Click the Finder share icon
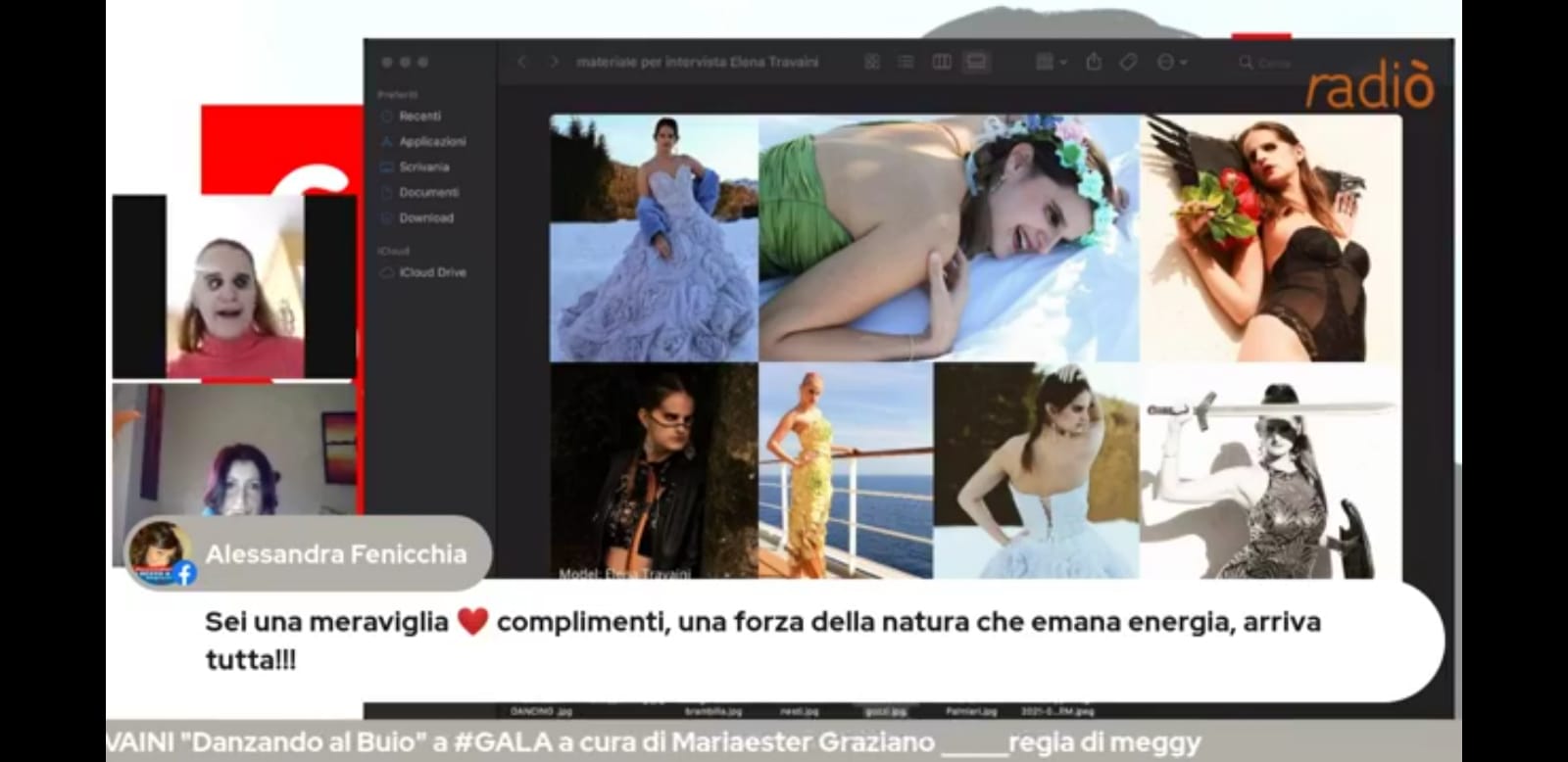This screenshot has height=762, width=1568. (x=1094, y=62)
